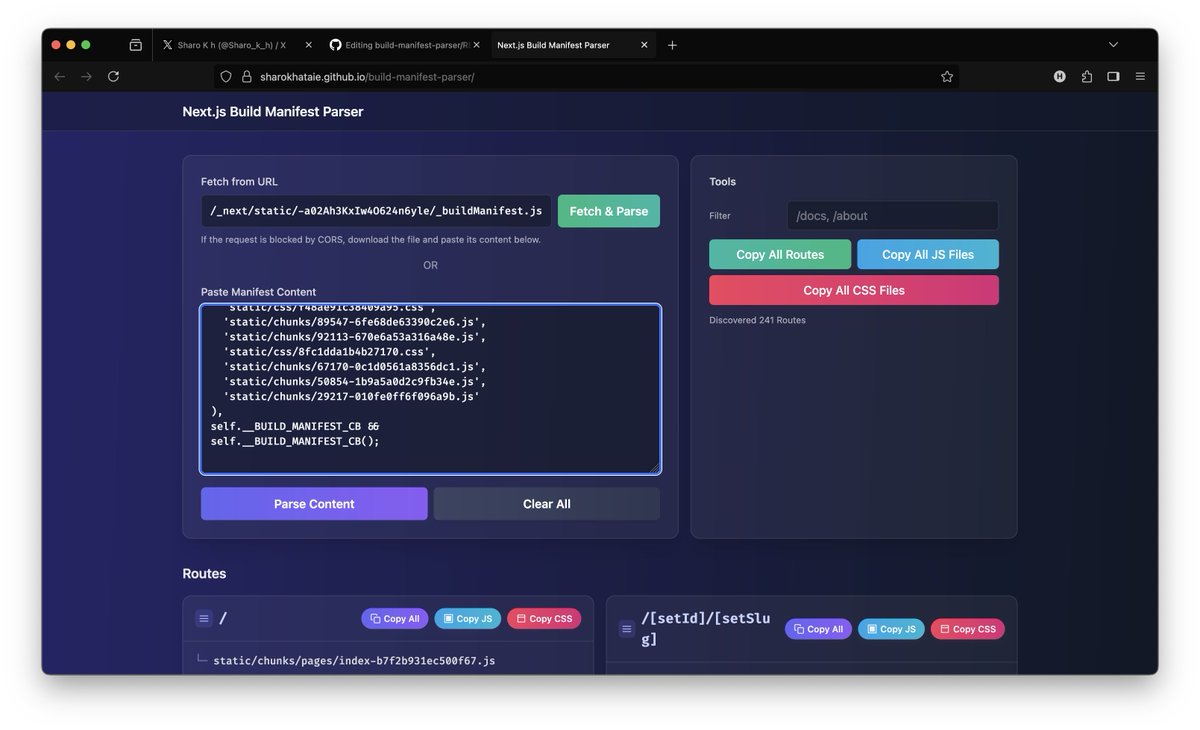Viewport: 1200px width, 730px height.
Task: Click the Copy All JS Files button
Action: tap(928, 254)
